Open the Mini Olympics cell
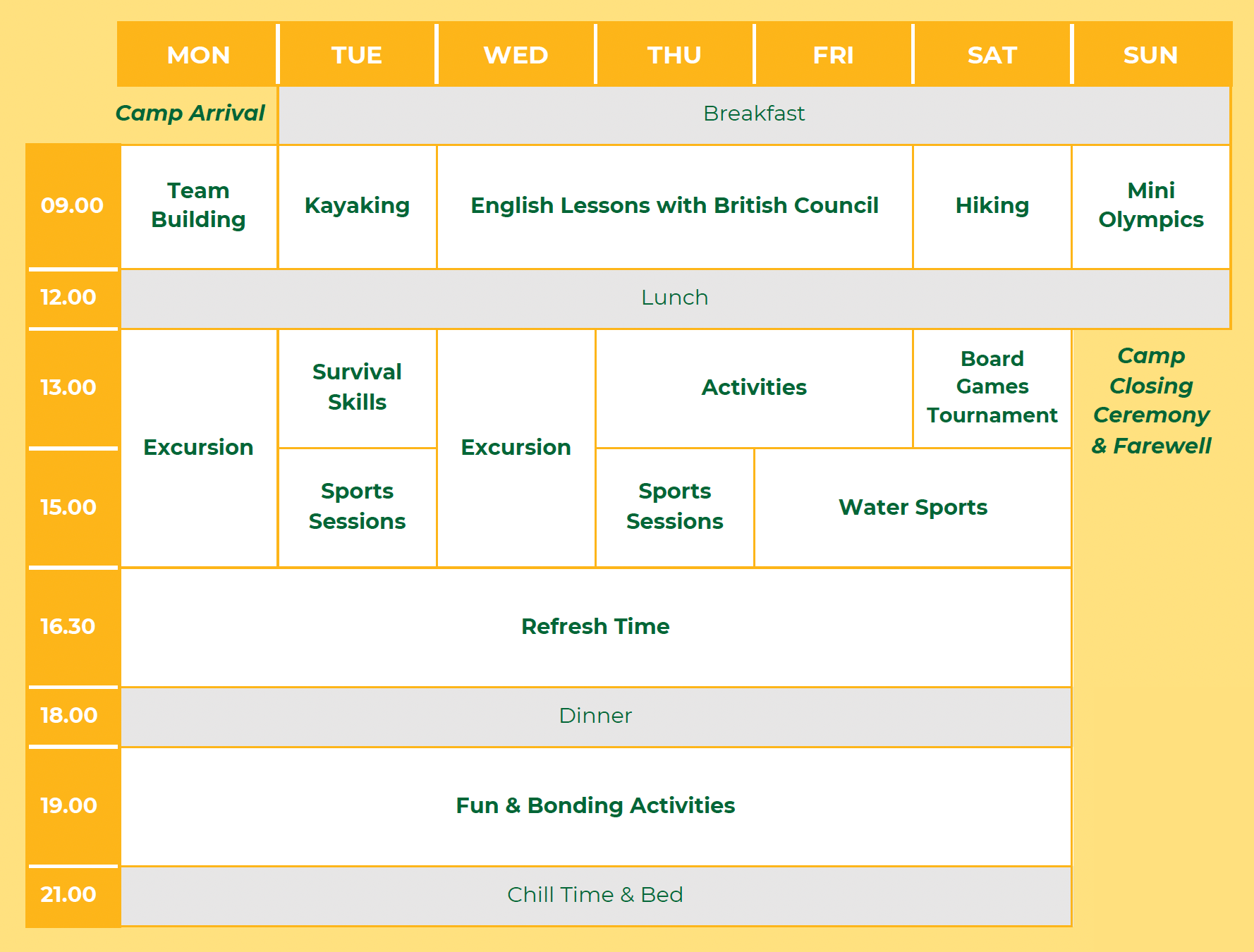This screenshot has width=1254, height=952. [x=1150, y=205]
